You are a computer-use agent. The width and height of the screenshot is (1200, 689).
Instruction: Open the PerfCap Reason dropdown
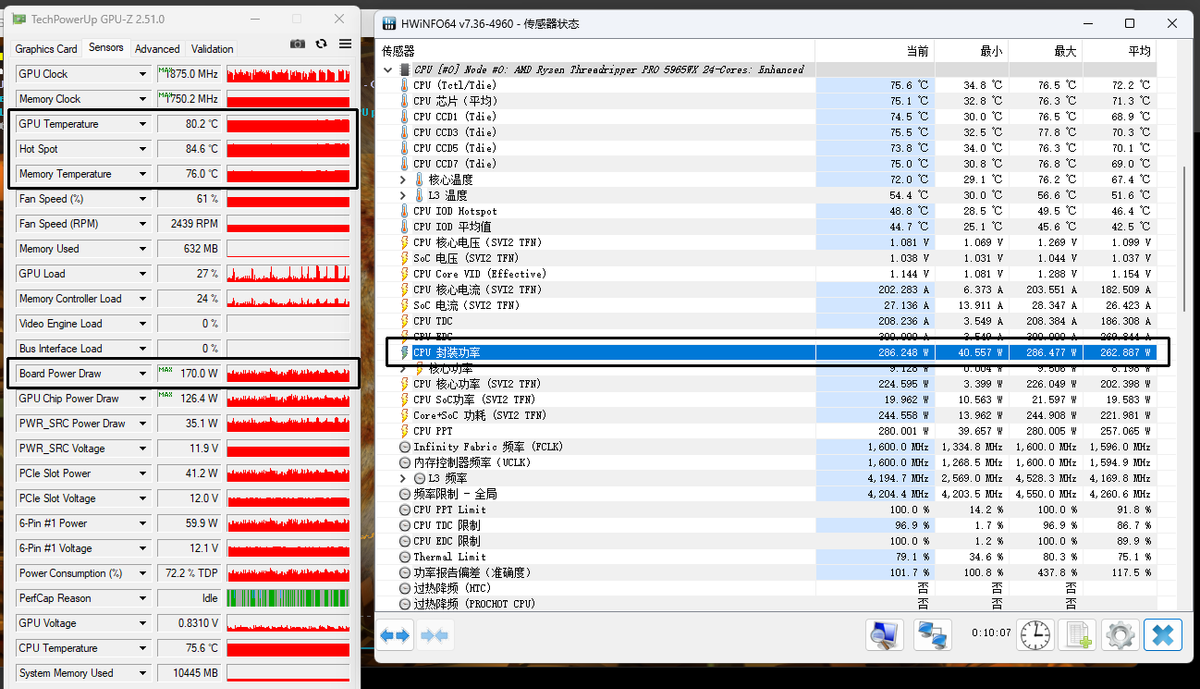(x=143, y=598)
